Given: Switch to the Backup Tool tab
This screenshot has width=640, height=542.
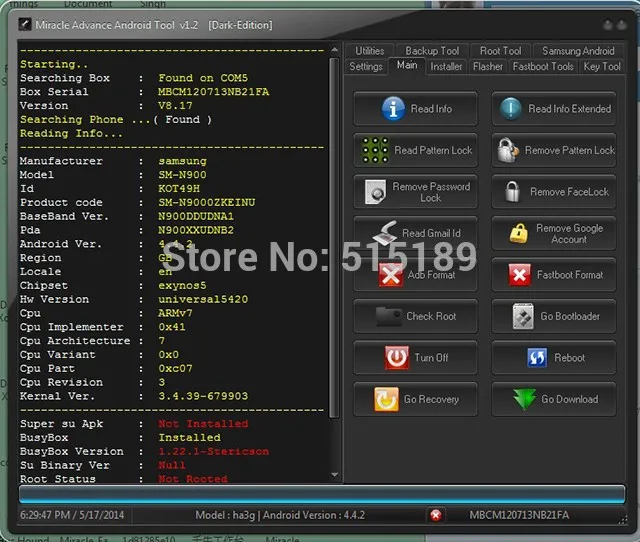Looking at the screenshot, I should (x=432, y=51).
